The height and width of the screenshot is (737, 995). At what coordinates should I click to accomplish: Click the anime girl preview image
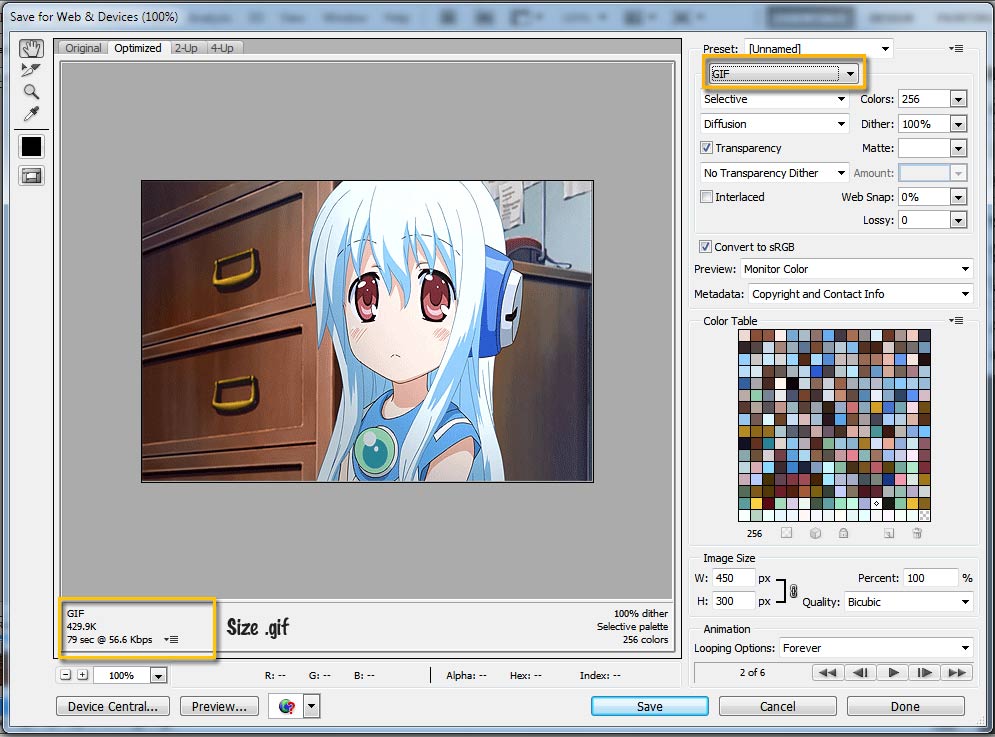(x=367, y=331)
